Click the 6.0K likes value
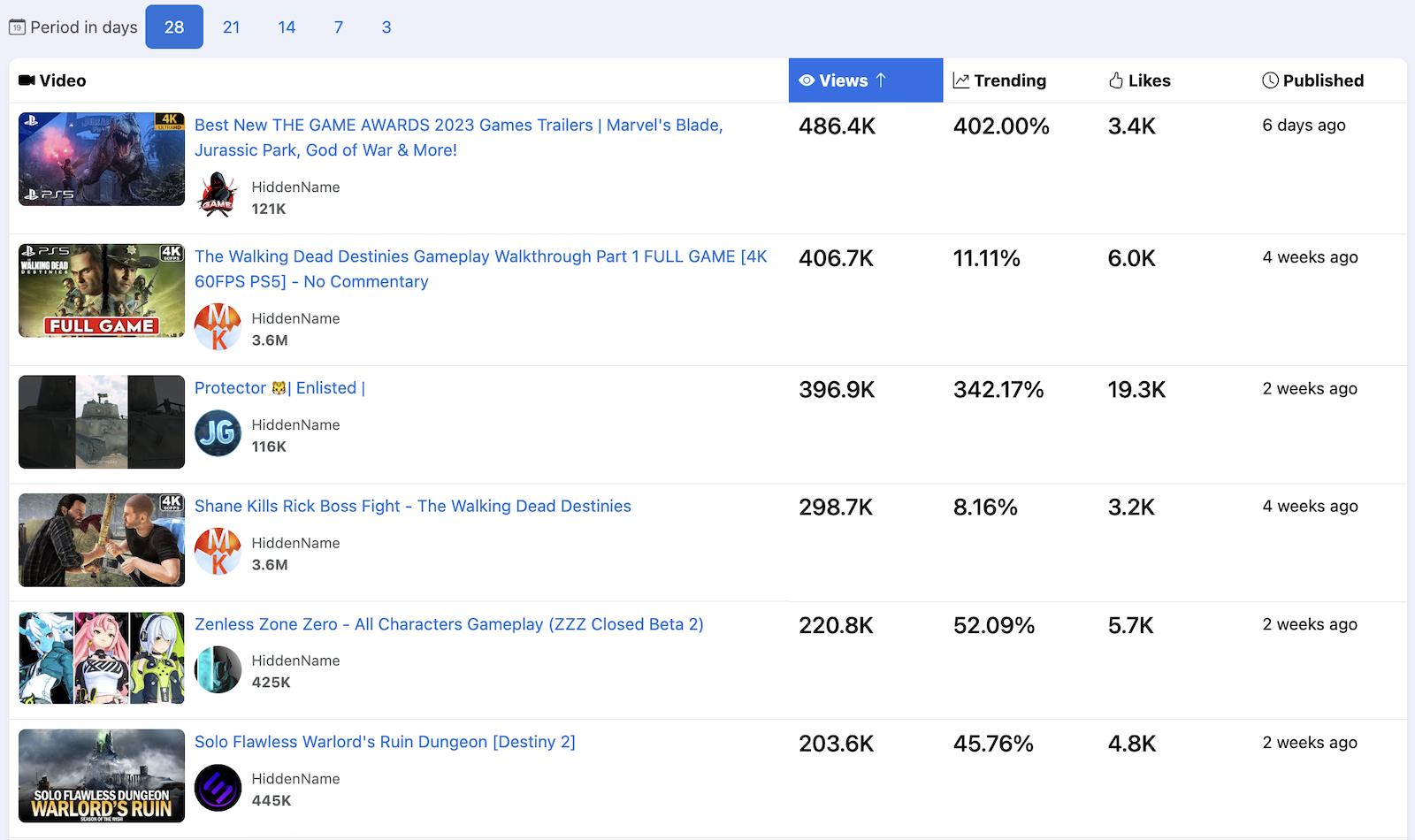Screen dimensions: 1415x840 click(1132, 258)
